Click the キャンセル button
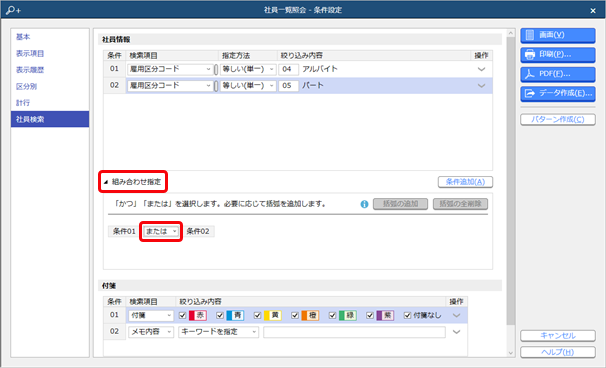This screenshot has height=368, width=606. click(x=558, y=336)
